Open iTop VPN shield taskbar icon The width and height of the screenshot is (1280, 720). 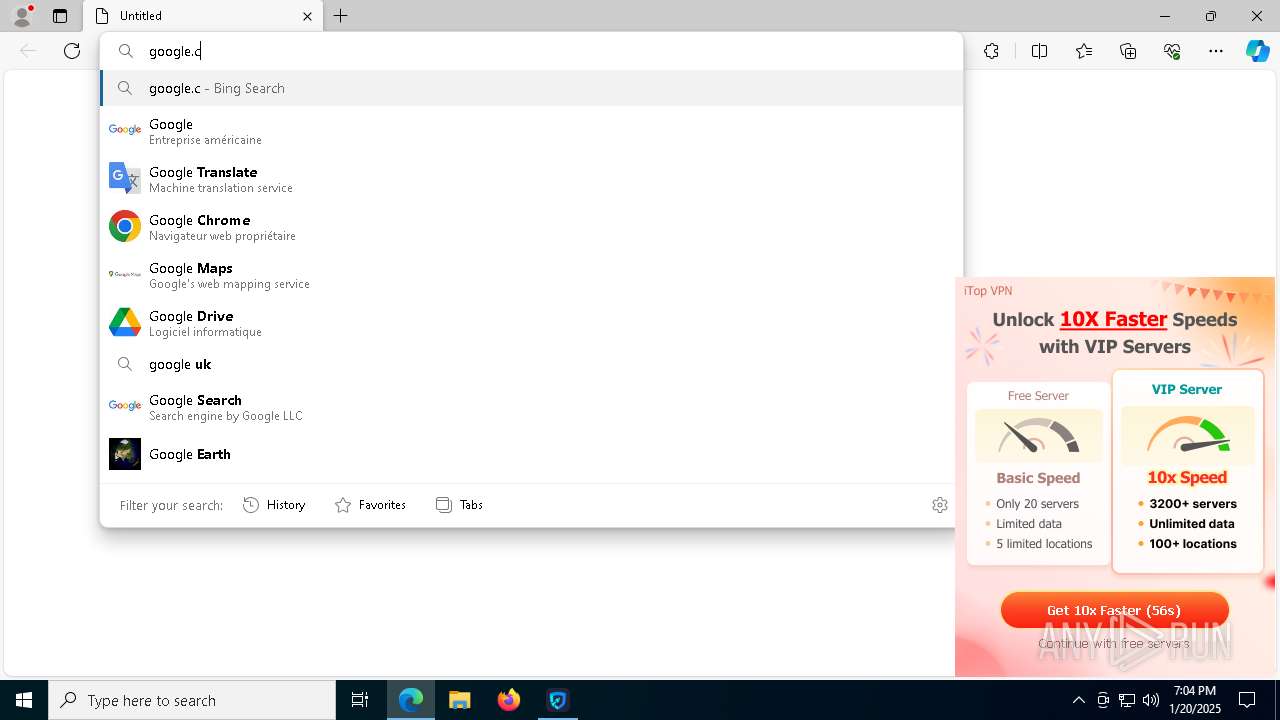coord(558,700)
